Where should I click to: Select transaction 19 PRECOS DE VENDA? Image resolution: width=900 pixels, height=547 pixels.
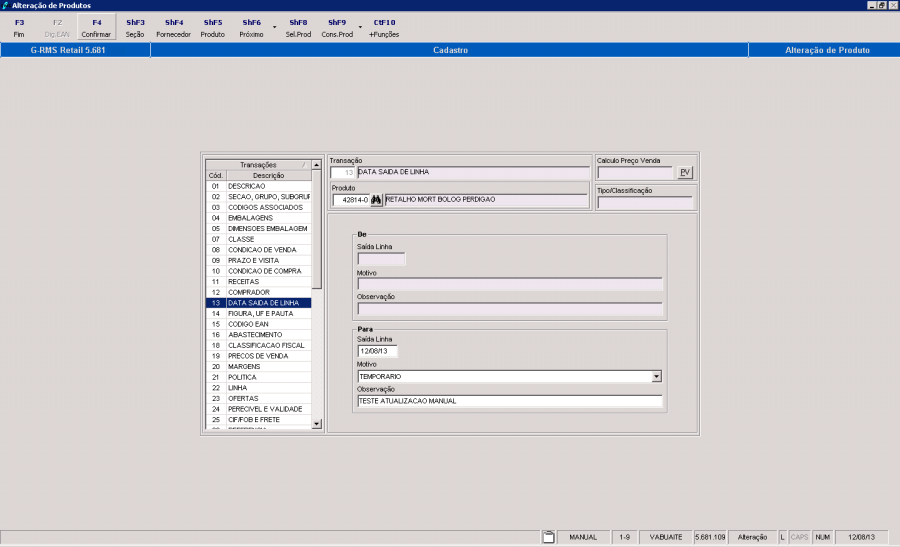pyautogui.click(x=258, y=356)
